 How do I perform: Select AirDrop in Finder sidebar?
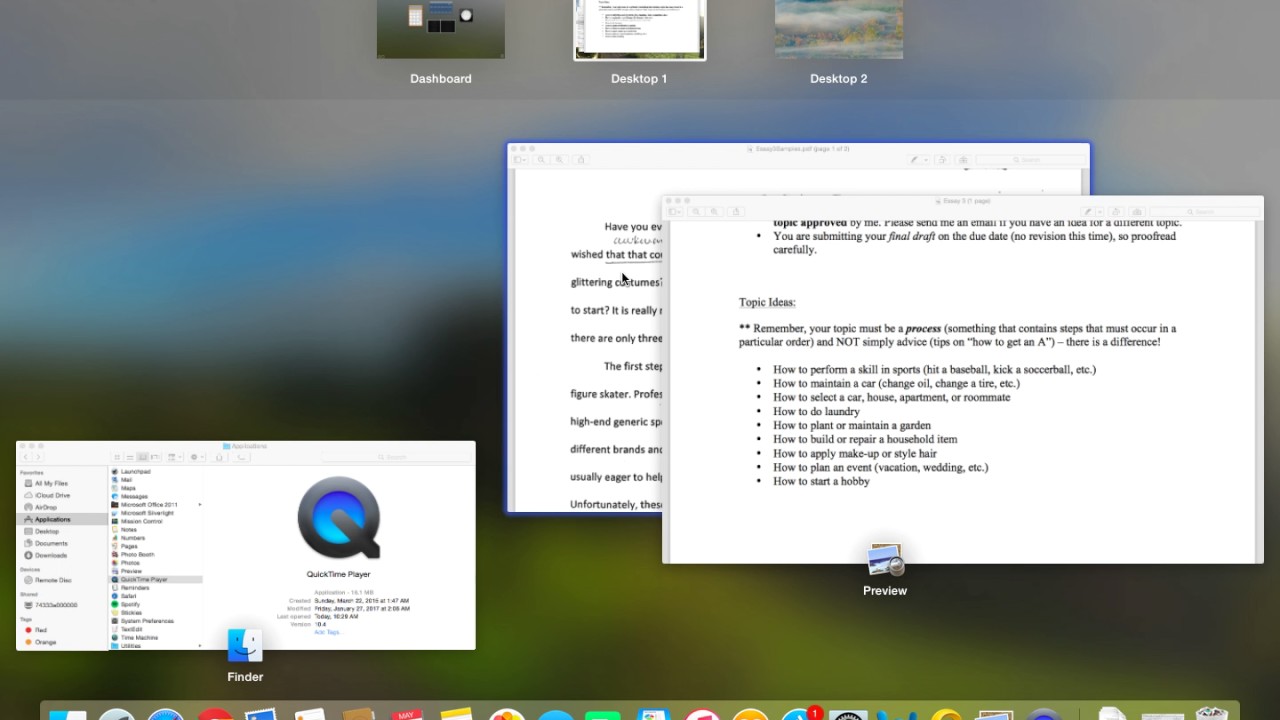[x=46, y=507]
